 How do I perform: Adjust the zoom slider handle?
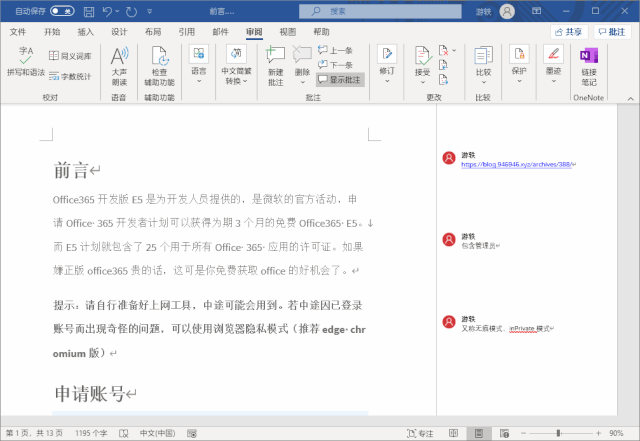pyautogui.click(x=558, y=433)
